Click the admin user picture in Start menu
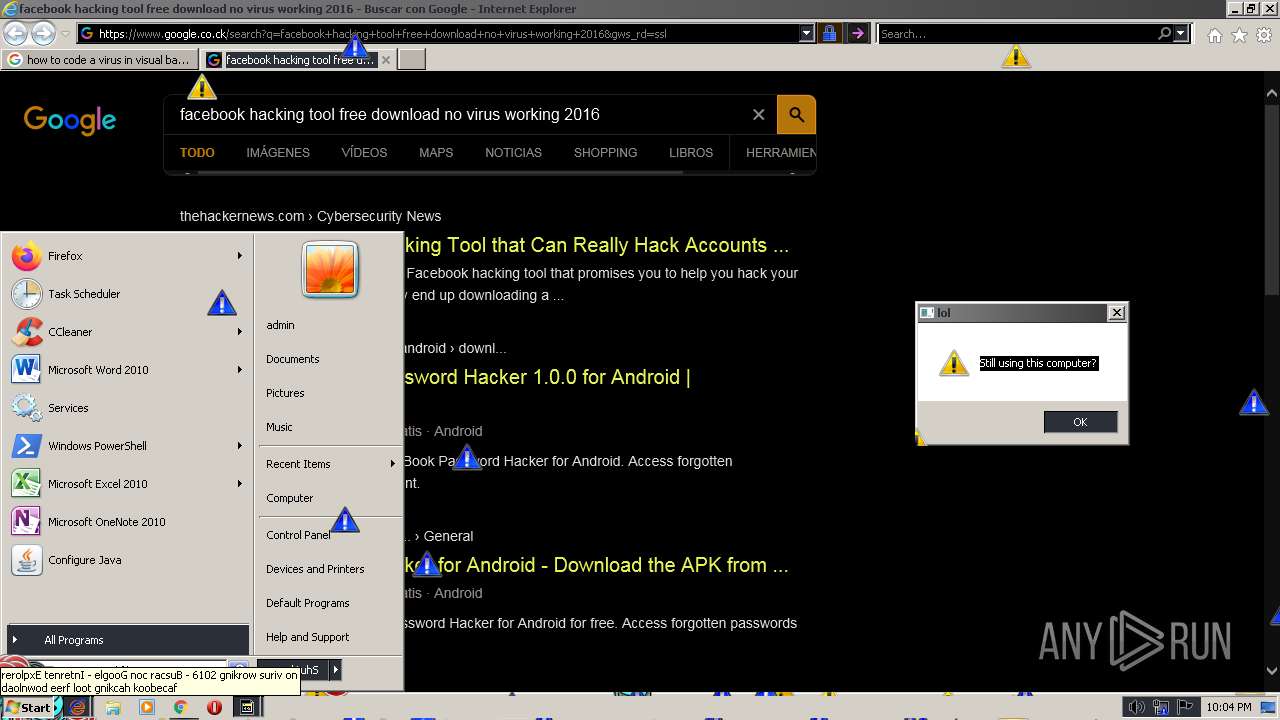The width and height of the screenshot is (1280, 720). tap(330, 270)
